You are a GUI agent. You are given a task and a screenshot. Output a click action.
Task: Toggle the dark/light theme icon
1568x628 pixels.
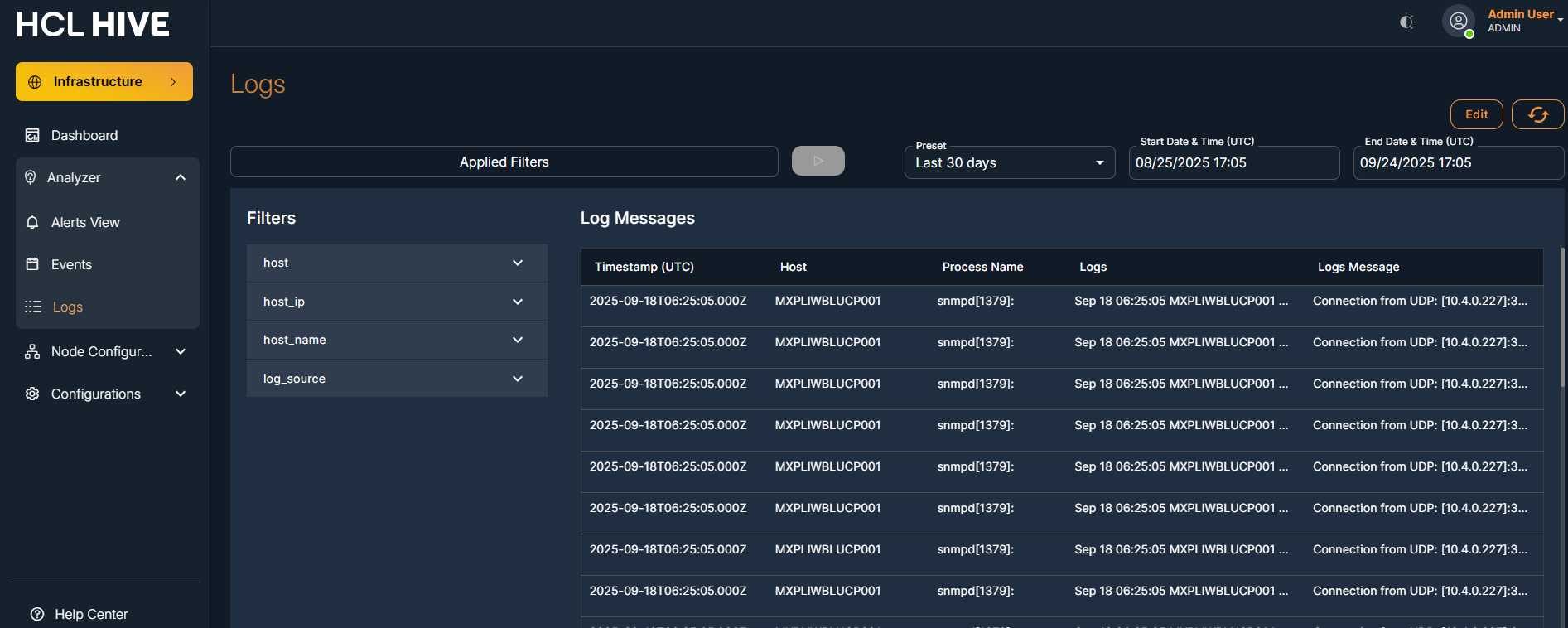click(x=1406, y=22)
